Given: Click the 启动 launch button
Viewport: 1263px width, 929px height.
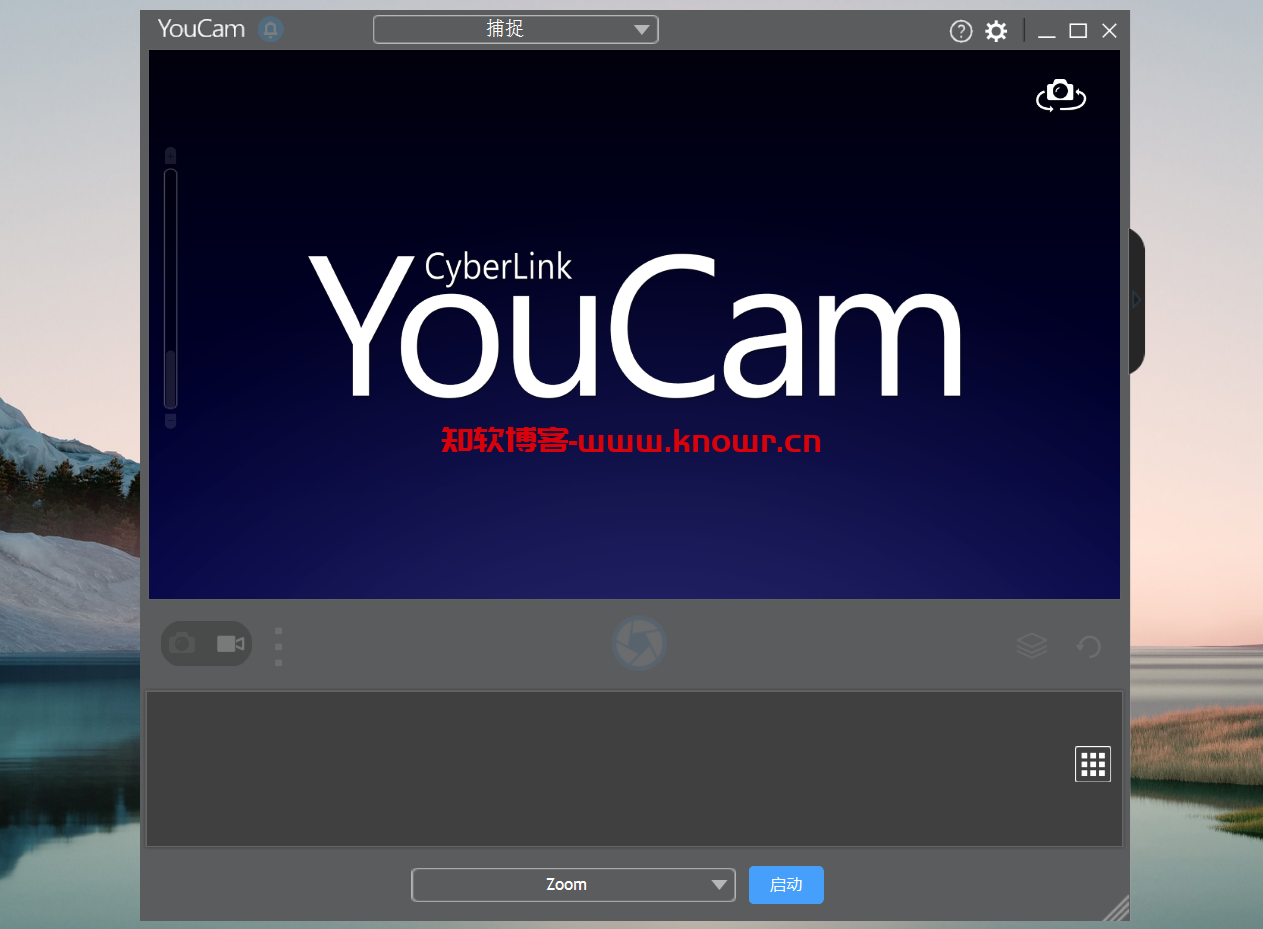Looking at the screenshot, I should [786, 885].
